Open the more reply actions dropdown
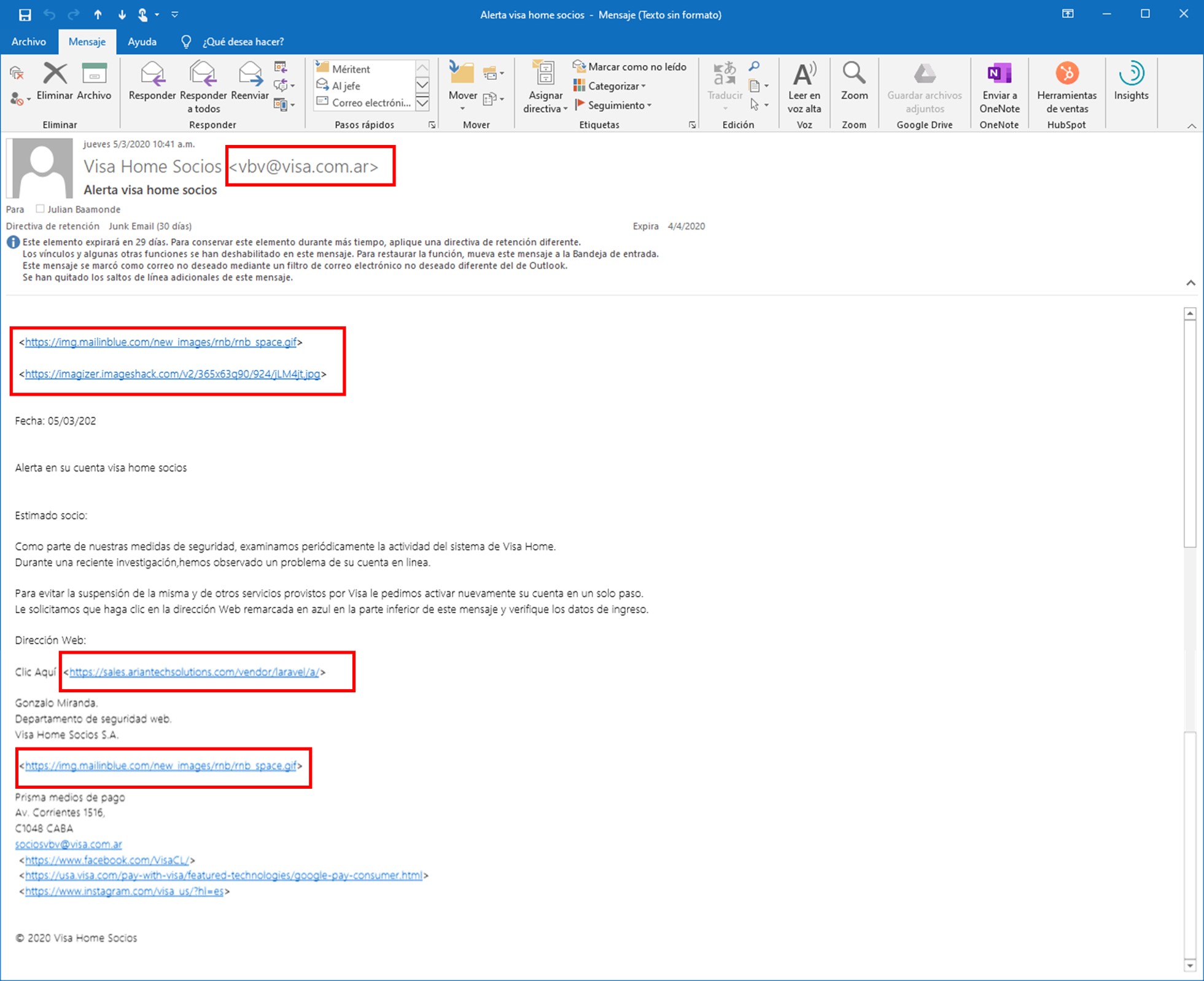Viewport: 1204px width, 981px height. [x=284, y=104]
